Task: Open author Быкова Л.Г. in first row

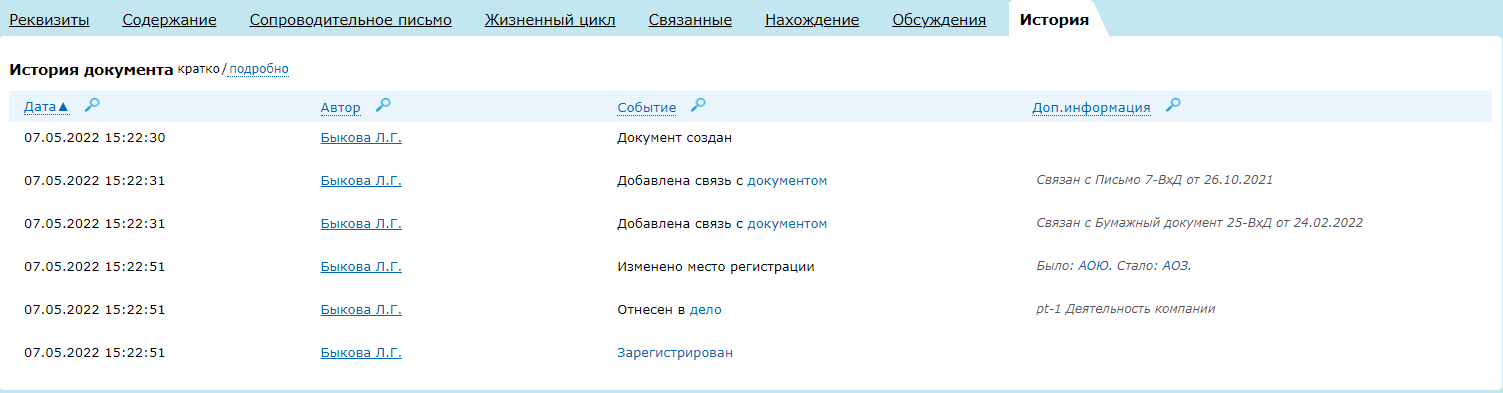Action: pos(361,137)
